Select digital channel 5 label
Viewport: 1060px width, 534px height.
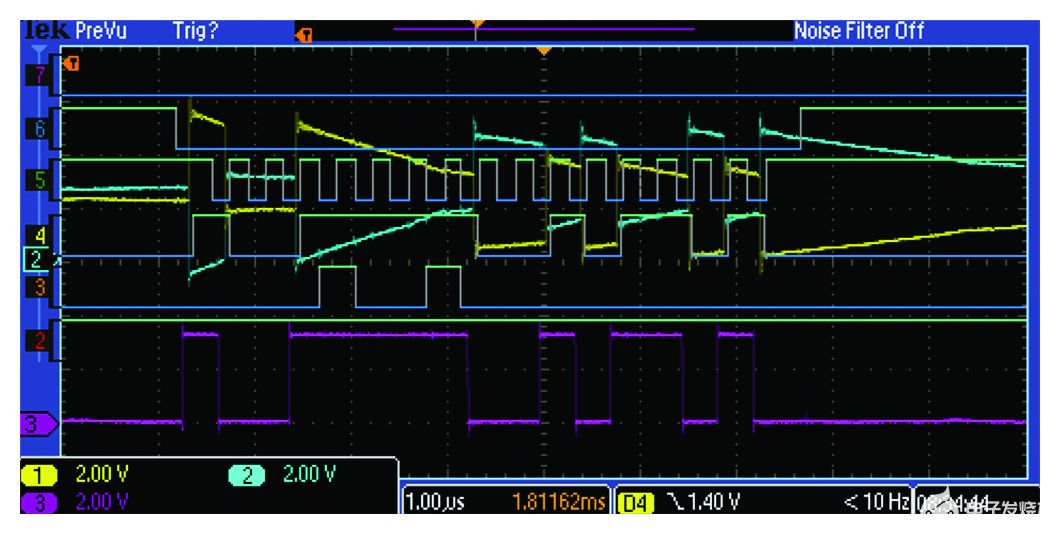pyautogui.click(x=40, y=181)
